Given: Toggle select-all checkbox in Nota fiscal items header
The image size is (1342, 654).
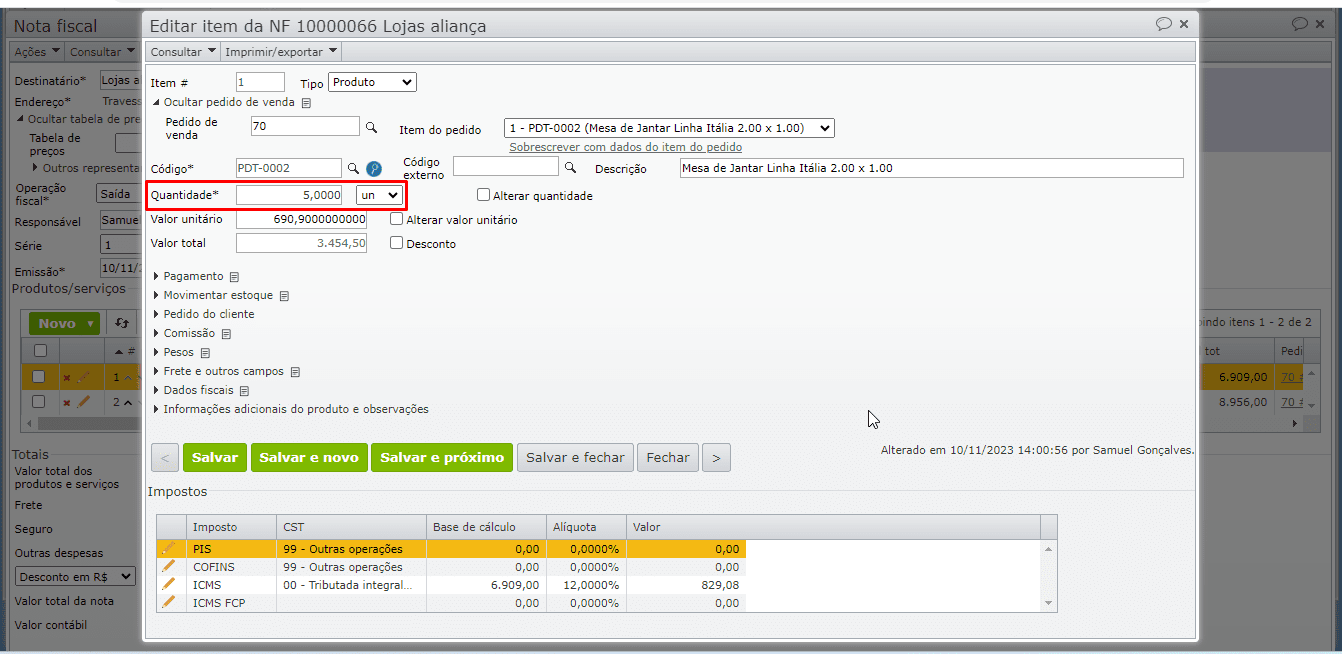Looking at the screenshot, I should [40, 351].
